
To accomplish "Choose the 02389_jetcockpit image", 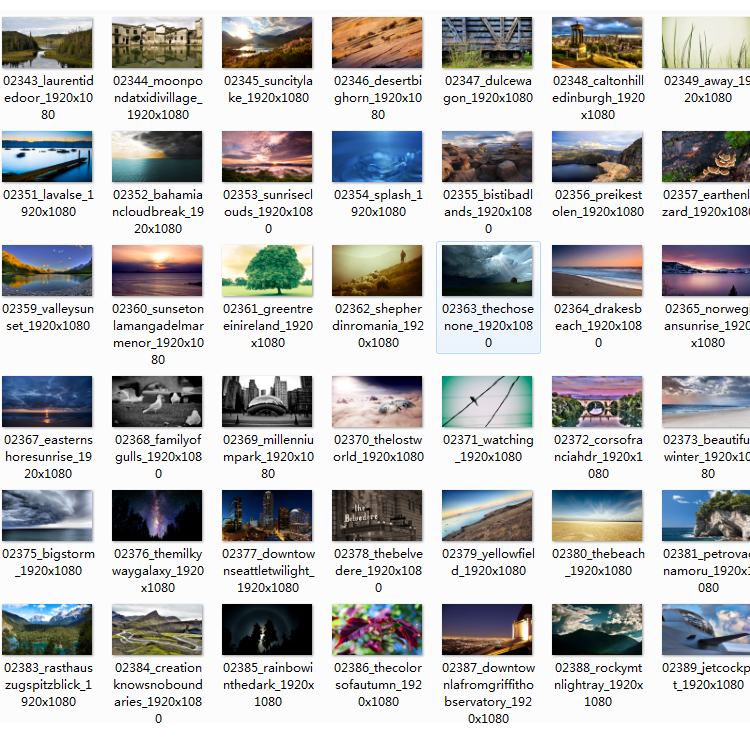I will [x=706, y=629].
